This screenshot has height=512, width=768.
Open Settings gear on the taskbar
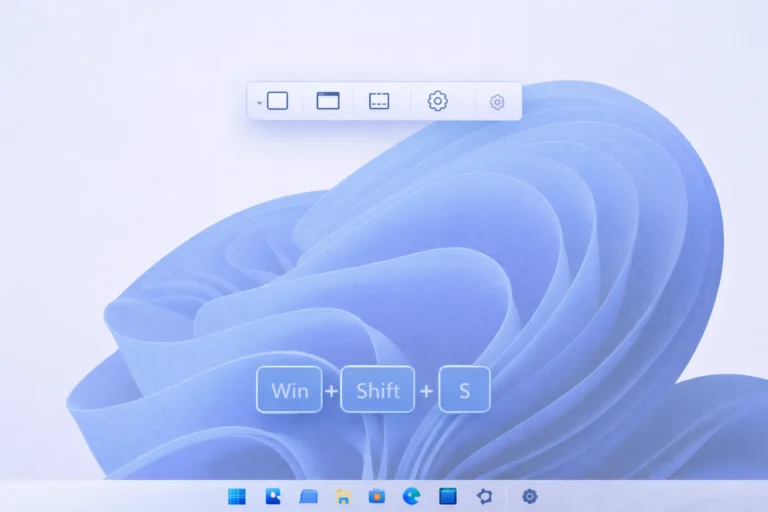tap(529, 496)
